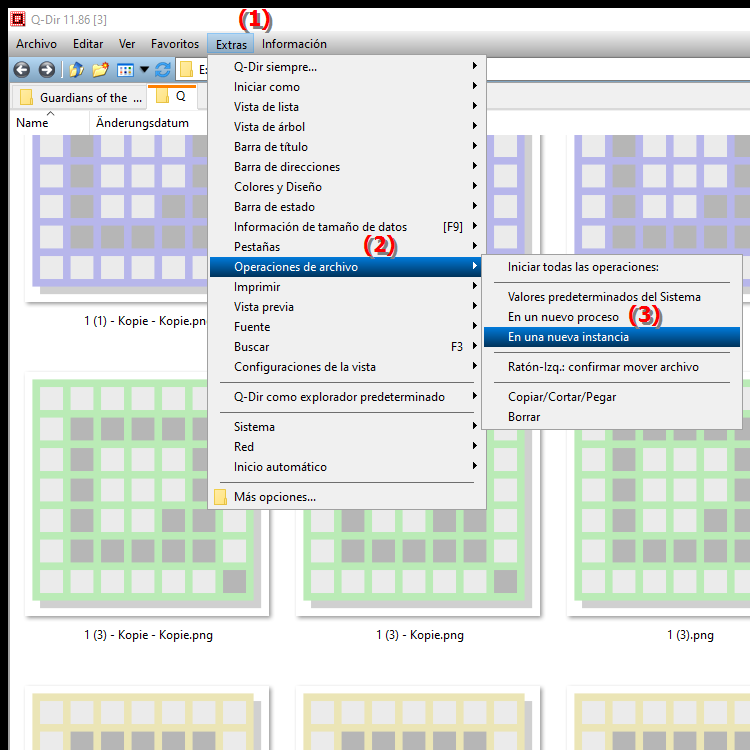Open the view mode dropdown arrow
The width and height of the screenshot is (750, 750).
(x=144, y=70)
